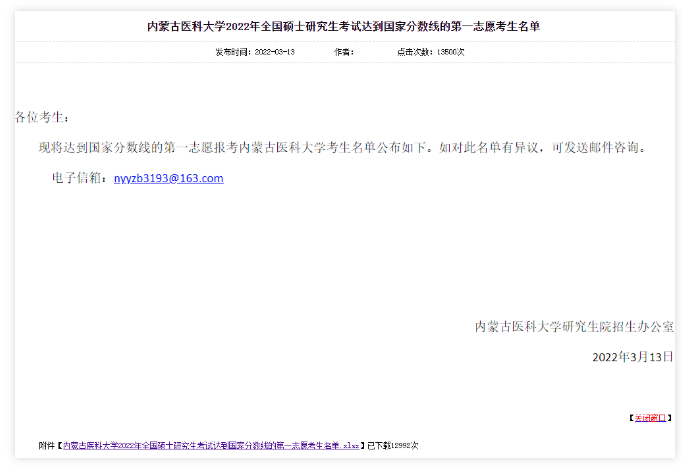Click the 13500次 view count
683x470 pixels.
click(444, 52)
